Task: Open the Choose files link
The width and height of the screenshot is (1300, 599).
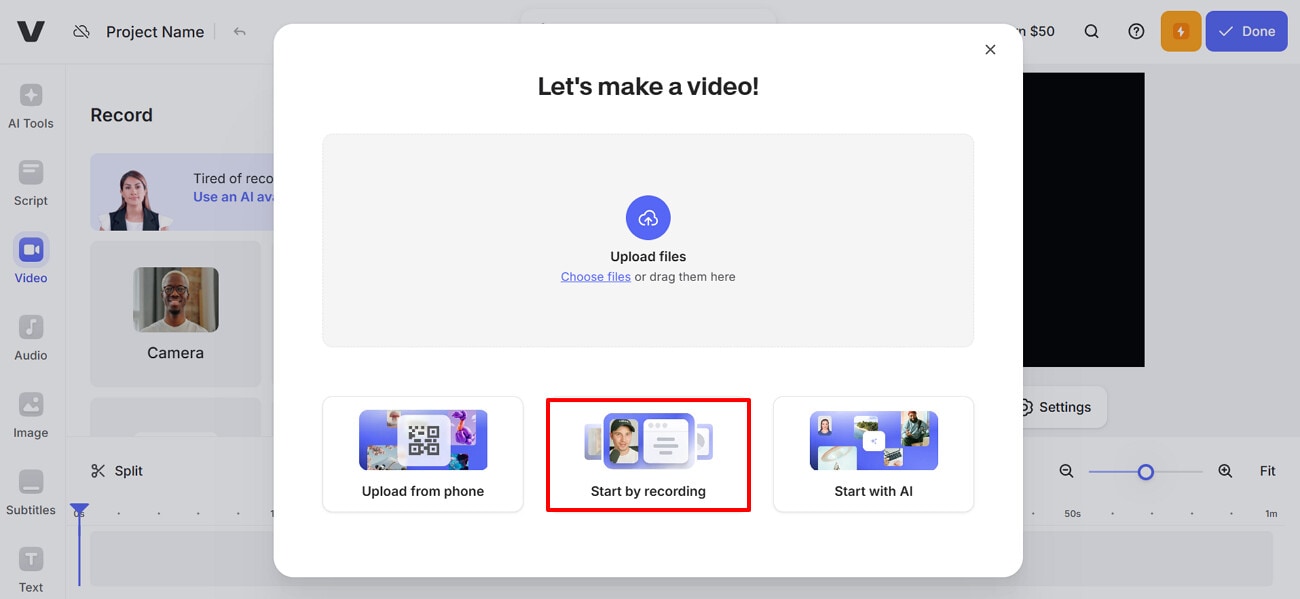Action: pyautogui.click(x=595, y=276)
